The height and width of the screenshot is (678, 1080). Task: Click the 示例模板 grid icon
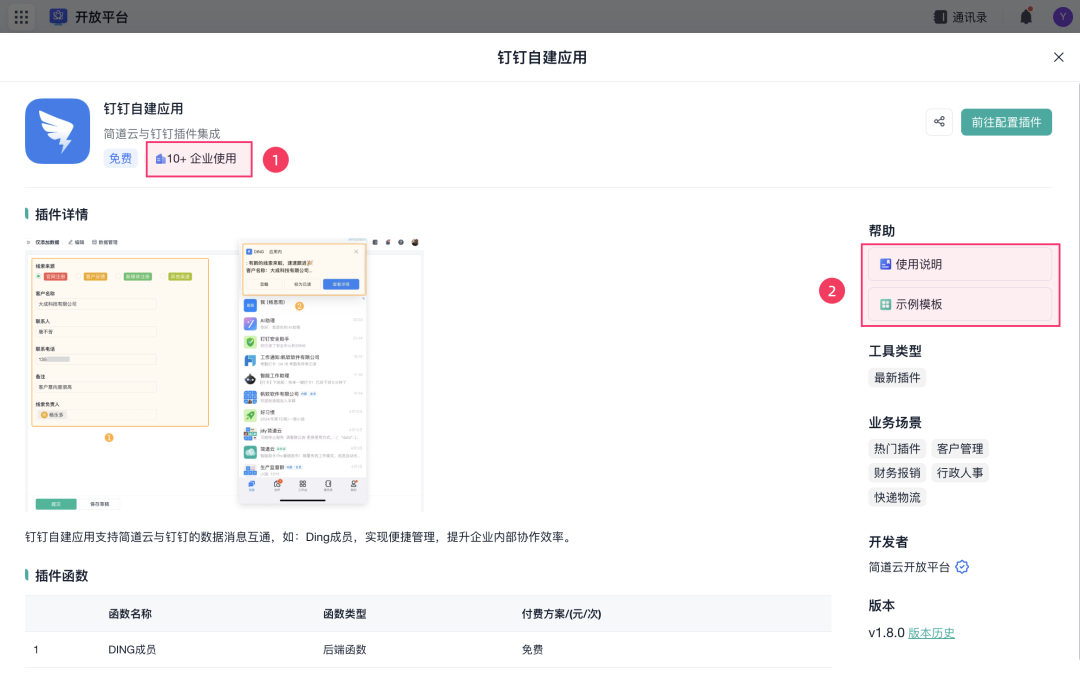(x=886, y=305)
